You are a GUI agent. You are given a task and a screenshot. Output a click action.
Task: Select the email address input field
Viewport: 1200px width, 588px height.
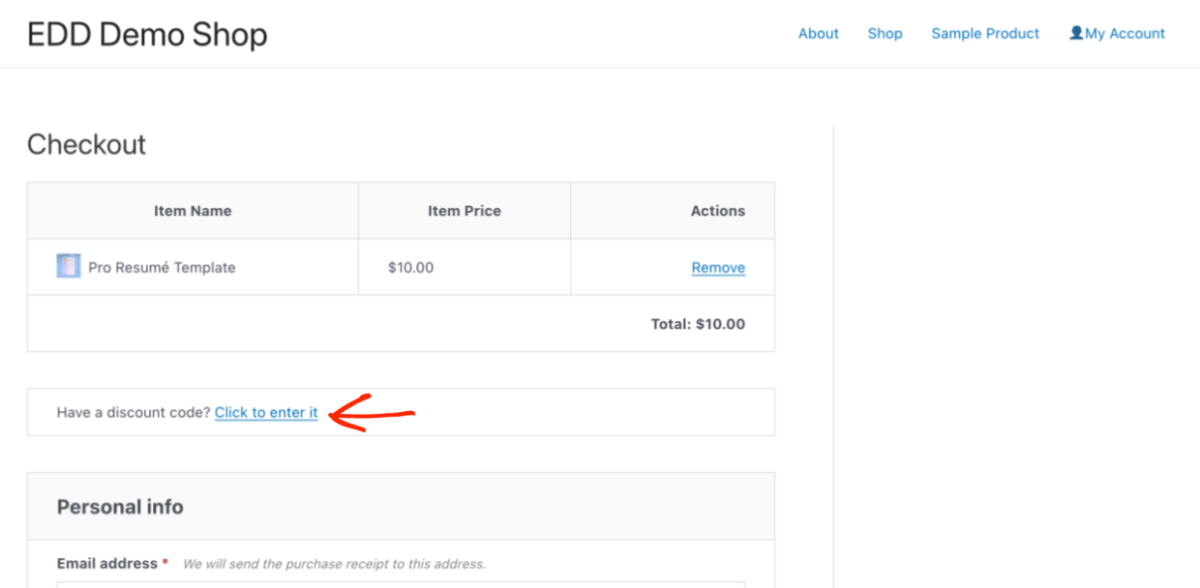coord(400,585)
